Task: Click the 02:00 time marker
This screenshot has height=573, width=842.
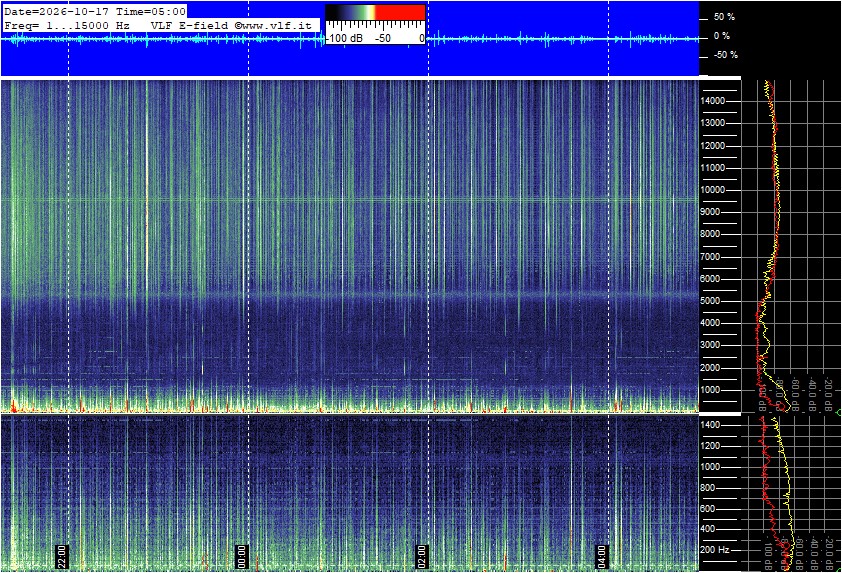Action: tap(422, 557)
